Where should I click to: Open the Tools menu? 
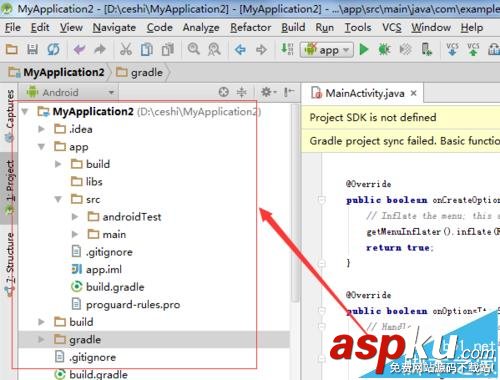tap(358, 28)
